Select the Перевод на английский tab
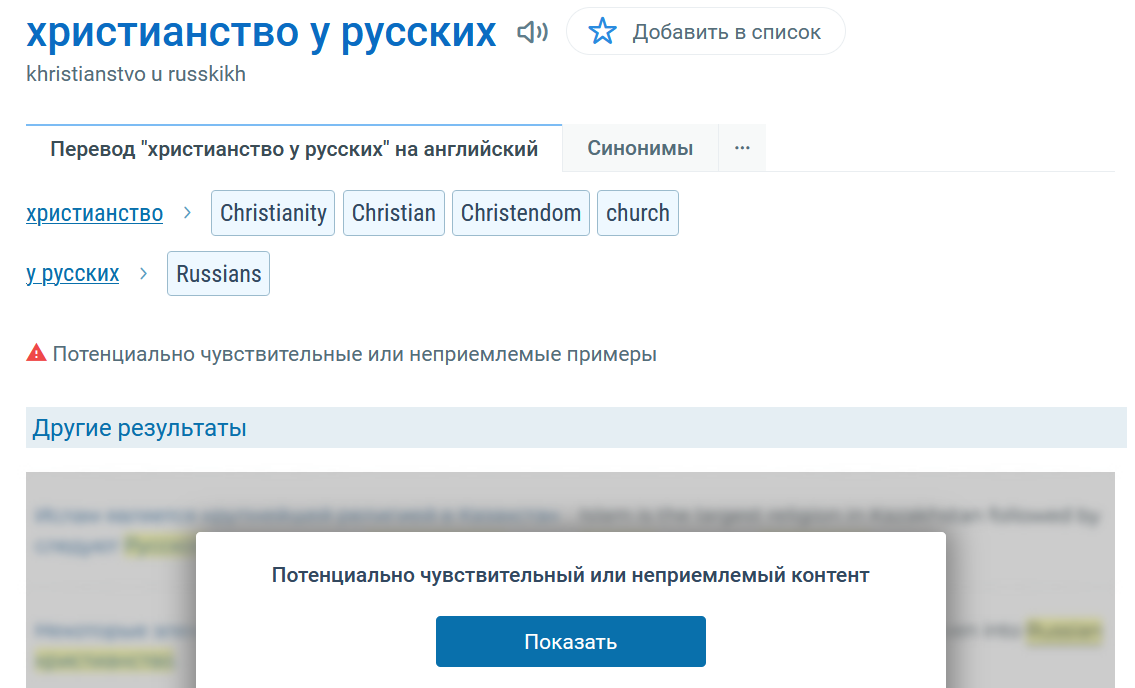Viewport: 1135px width, 688px height. [x=294, y=149]
